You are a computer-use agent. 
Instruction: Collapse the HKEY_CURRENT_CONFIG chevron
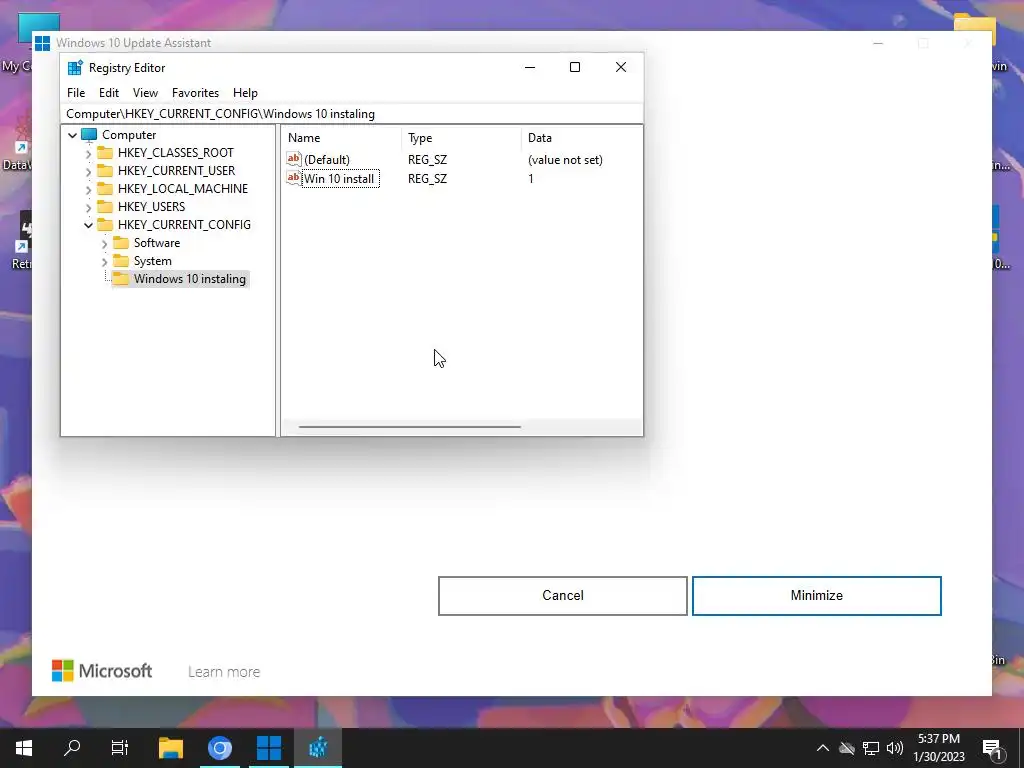tap(88, 225)
